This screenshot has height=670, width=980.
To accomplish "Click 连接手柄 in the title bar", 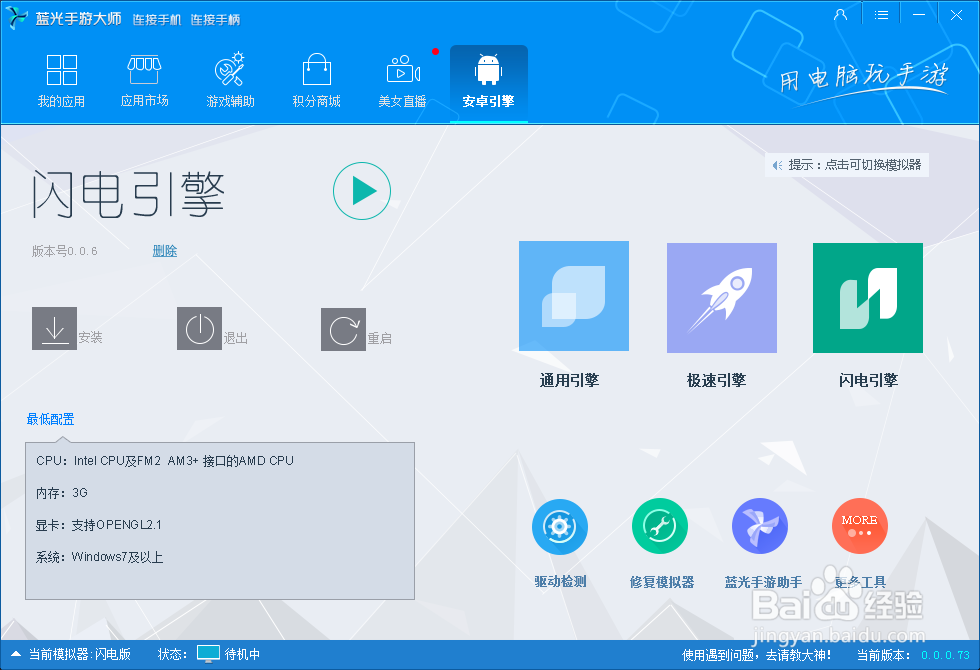I will (216, 20).
